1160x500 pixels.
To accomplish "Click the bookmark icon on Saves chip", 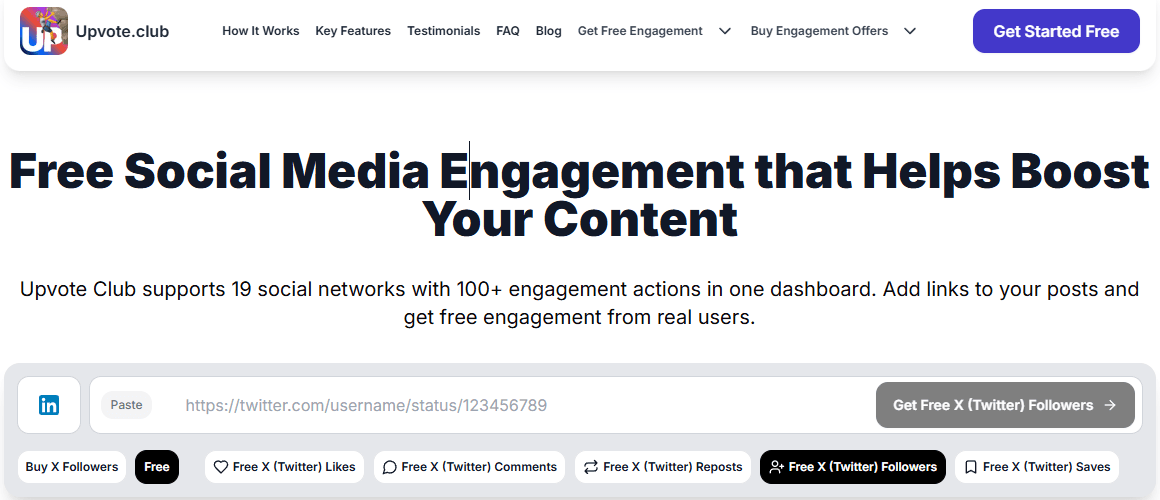I will (x=971, y=467).
